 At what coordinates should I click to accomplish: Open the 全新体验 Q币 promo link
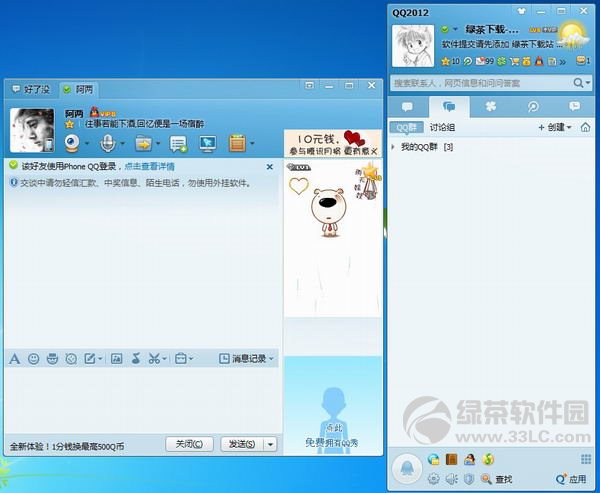point(67,446)
